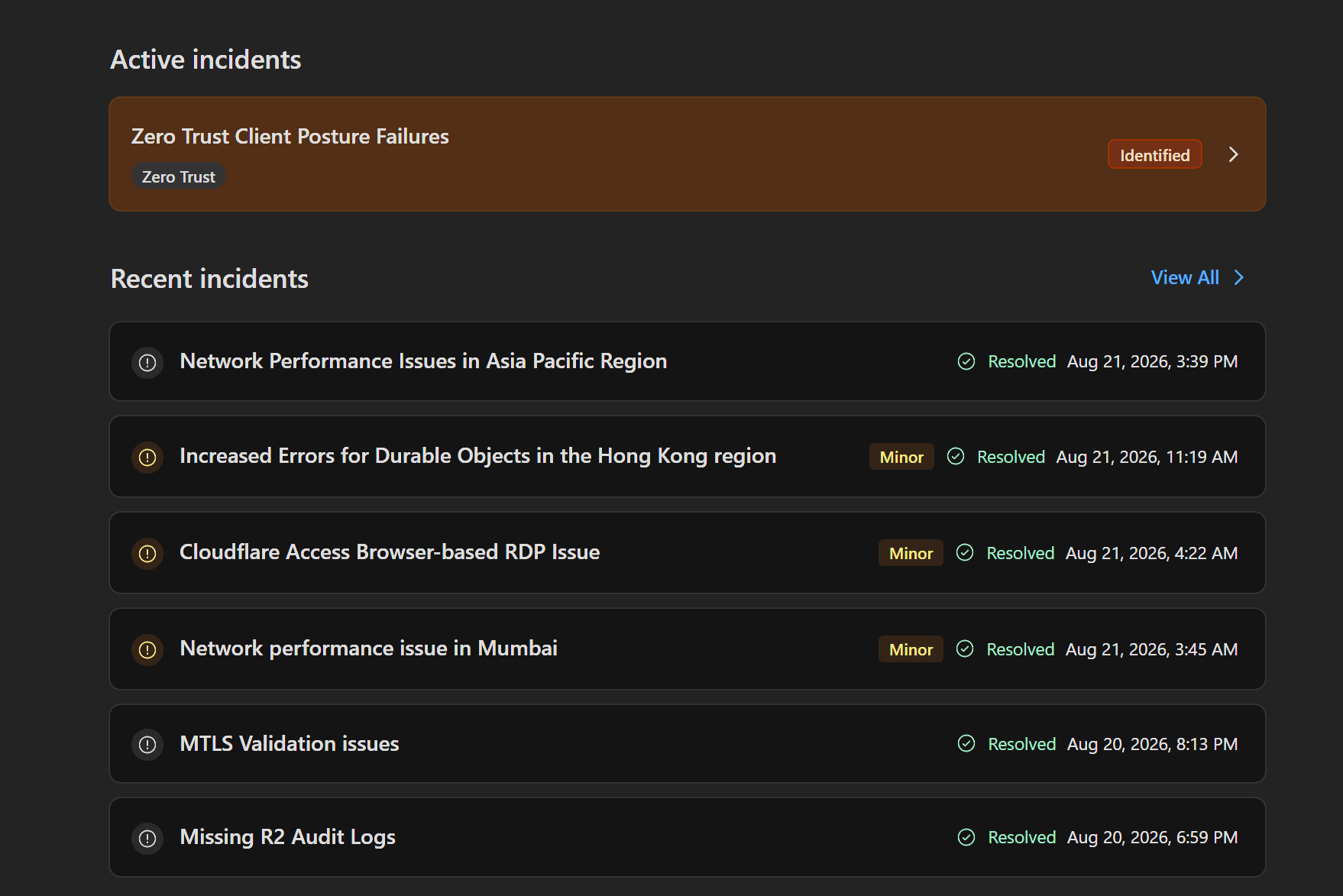Image resolution: width=1343 pixels, height=896 pixels.
Task: Click the Resolved label on R2 Audit Logs row
Action: tap(1021, 837)
